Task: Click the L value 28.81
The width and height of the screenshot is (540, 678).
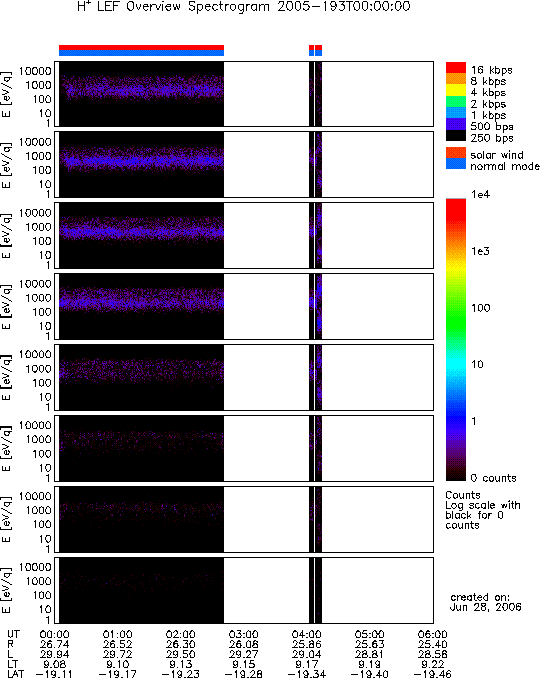Action: click(369, 654)
